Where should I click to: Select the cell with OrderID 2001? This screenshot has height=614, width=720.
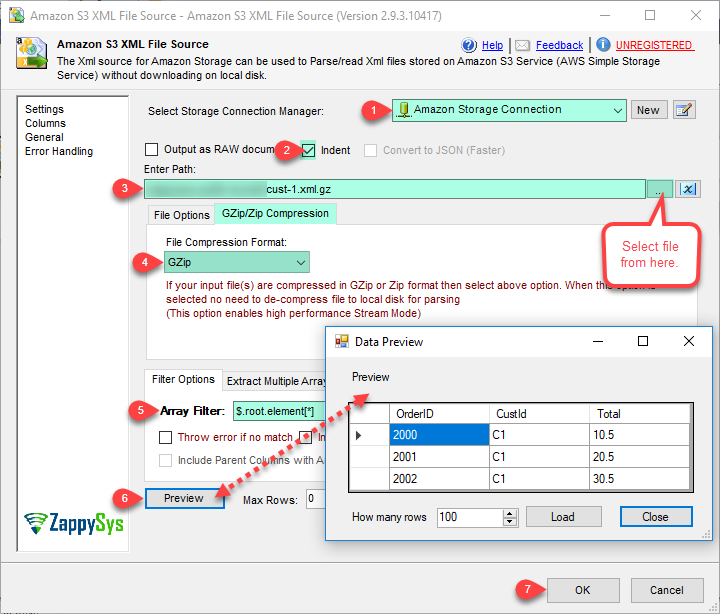pyautogui.click(x=439, y=456)
